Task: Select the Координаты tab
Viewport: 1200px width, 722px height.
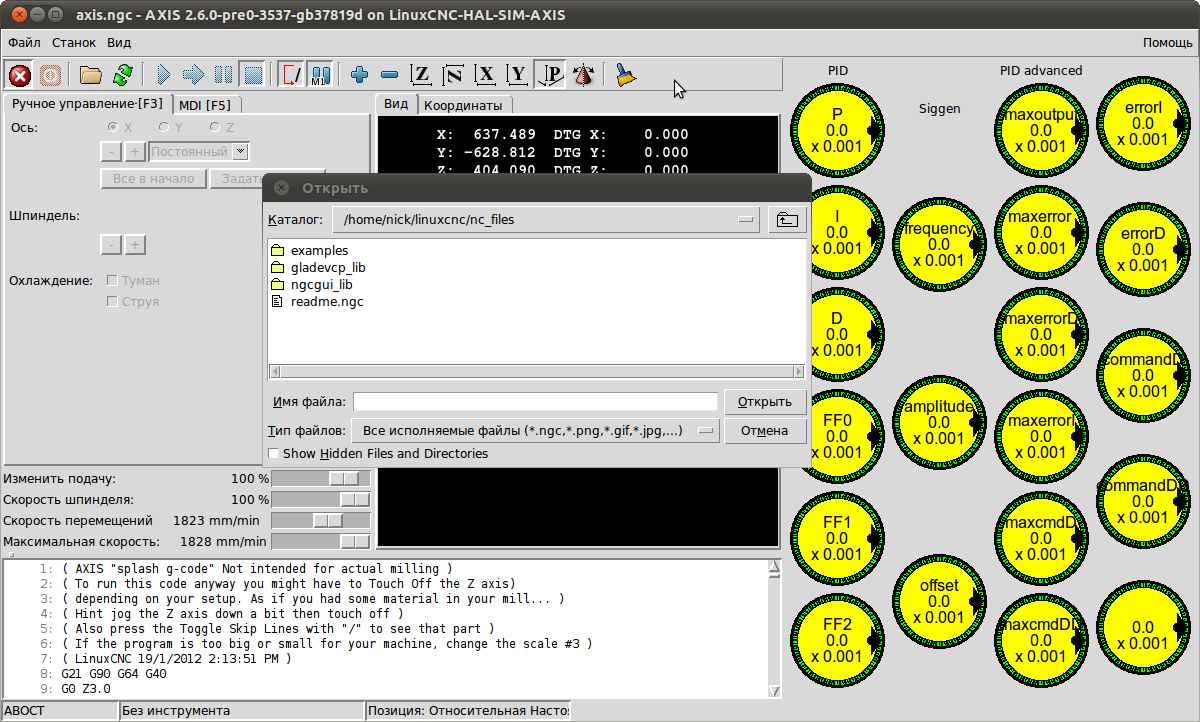Action: (x=464, y=105)
